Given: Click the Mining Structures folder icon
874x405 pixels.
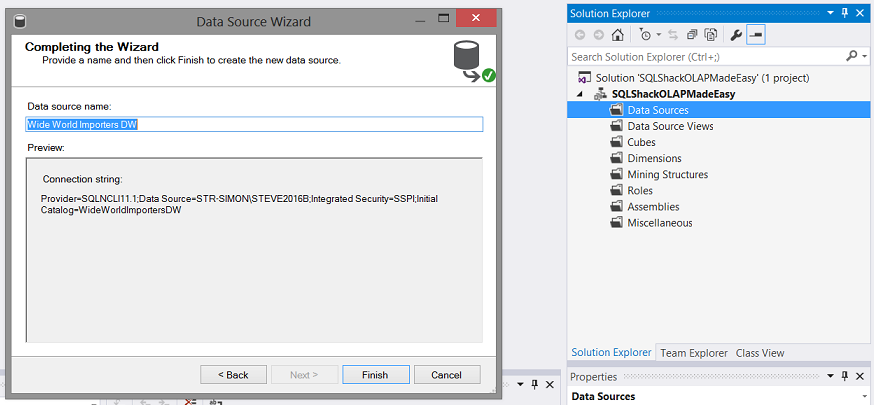Looking at the screenshot, I should point(616,175).
